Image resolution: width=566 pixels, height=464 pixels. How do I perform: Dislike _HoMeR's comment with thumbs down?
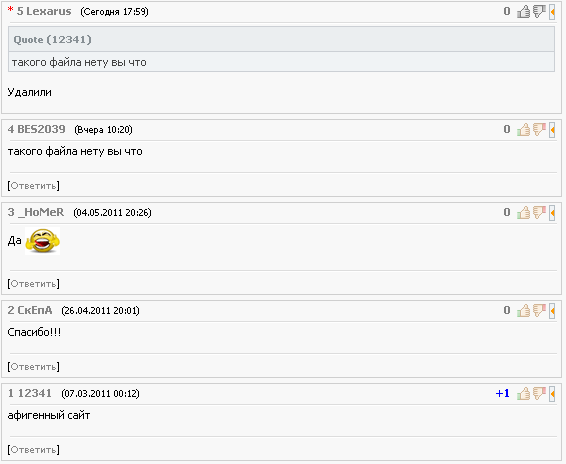tap(539, 212)
